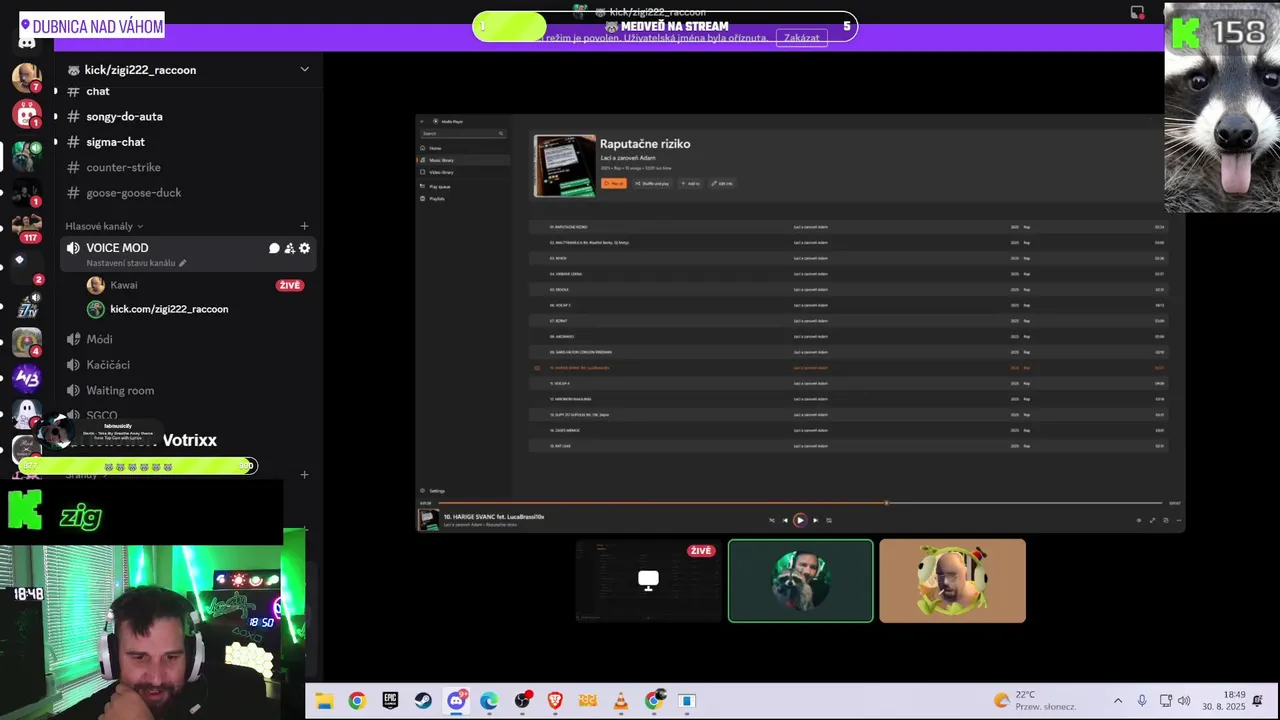Open Settings in the Media Player sidebar
The height and width of the screenshot is (720, 1280).
click(463, 491)
